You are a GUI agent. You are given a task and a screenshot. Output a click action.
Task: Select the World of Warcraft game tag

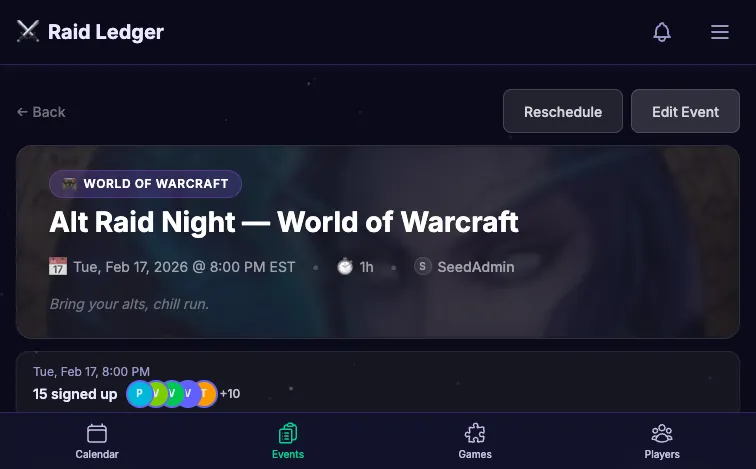coord(145,184)
